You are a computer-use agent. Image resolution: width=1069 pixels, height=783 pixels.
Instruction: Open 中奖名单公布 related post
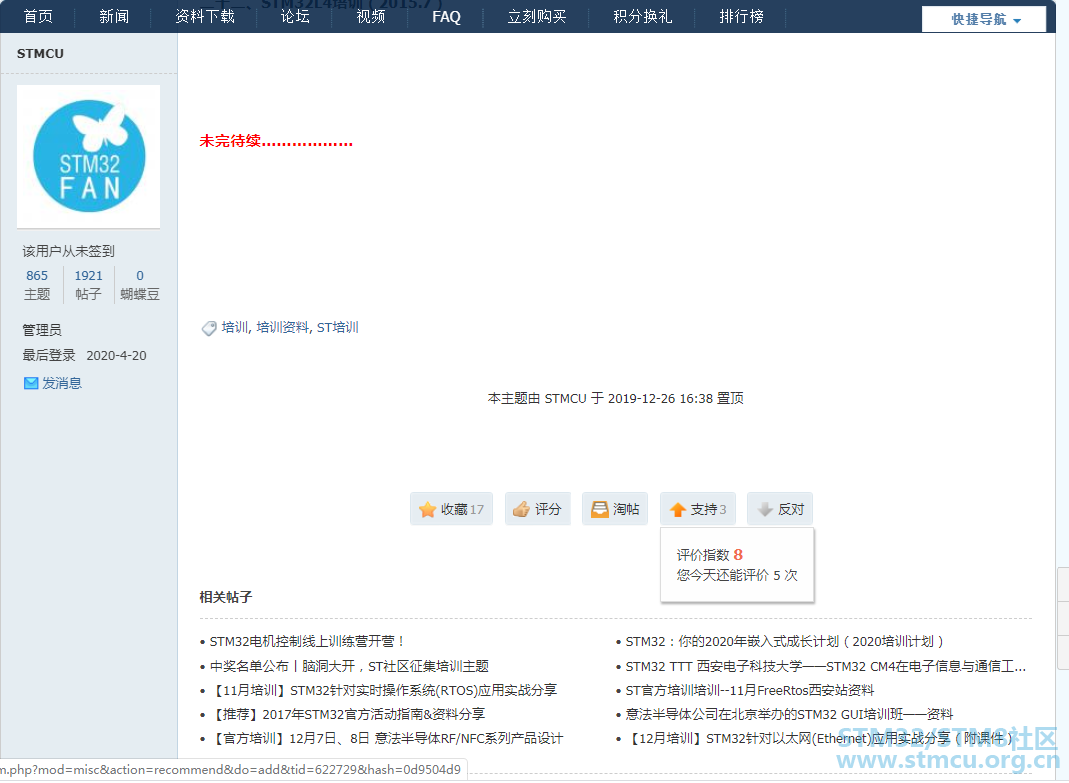[x=349, y=666]
